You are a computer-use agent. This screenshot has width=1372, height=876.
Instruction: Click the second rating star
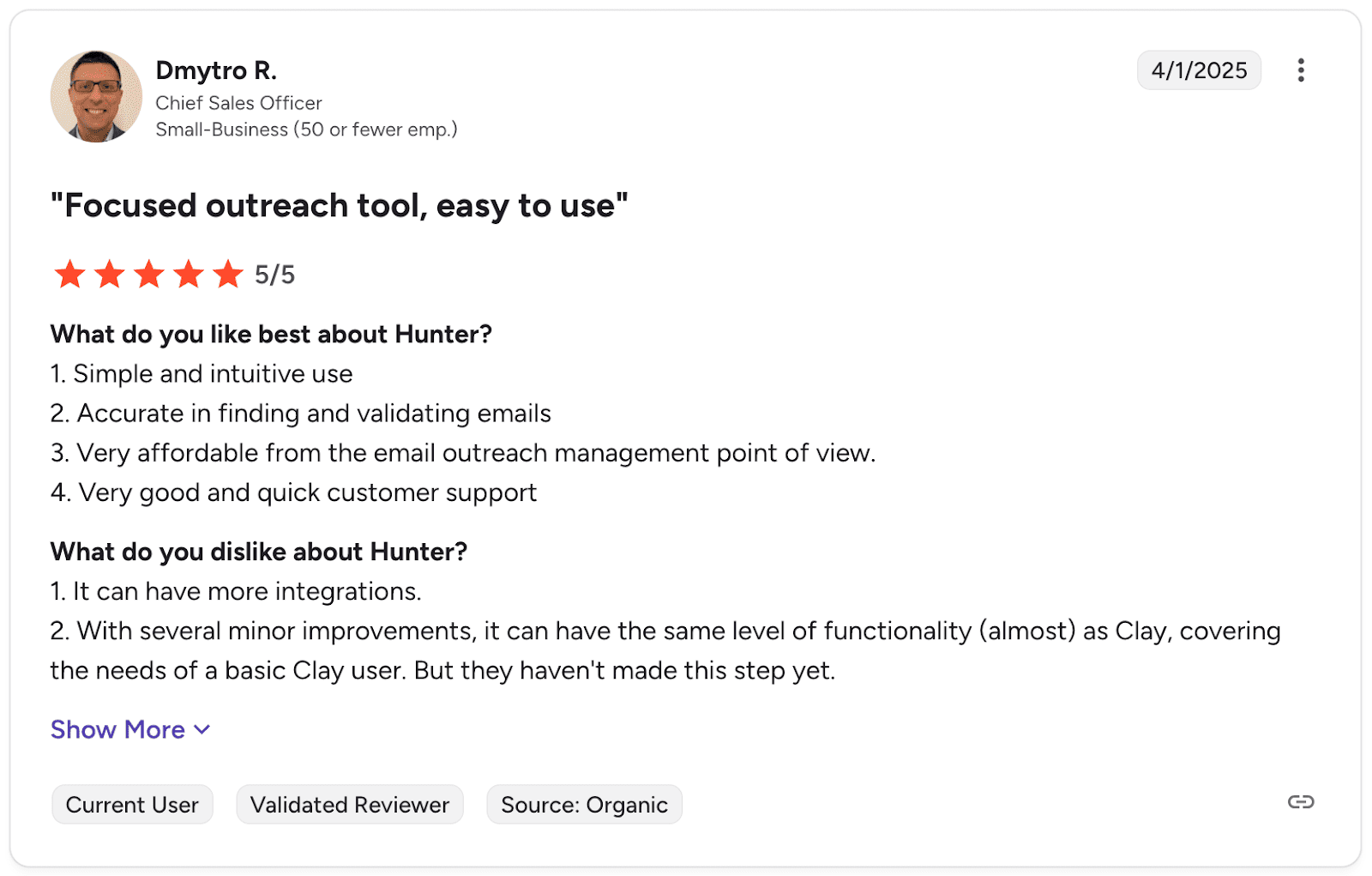109,275
